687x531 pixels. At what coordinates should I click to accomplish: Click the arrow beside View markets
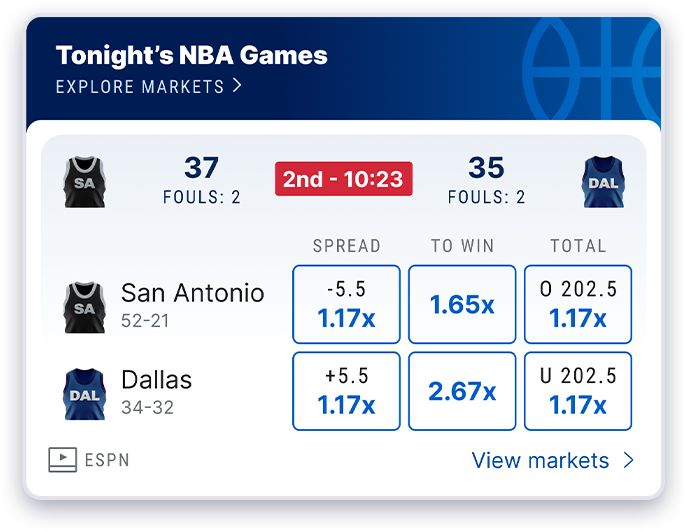[629, 460]
